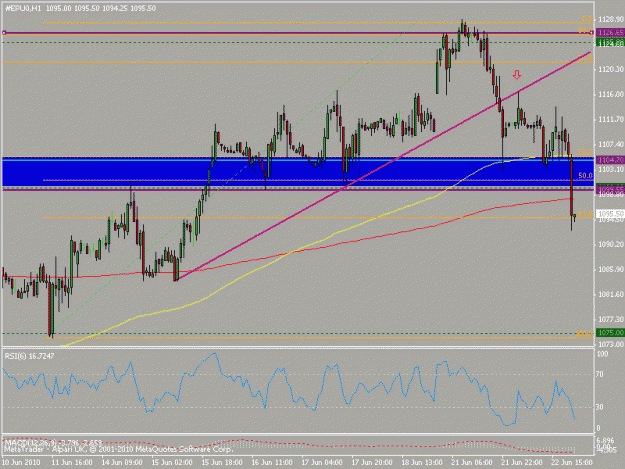Click the 1081.60 price axis label

611,294
